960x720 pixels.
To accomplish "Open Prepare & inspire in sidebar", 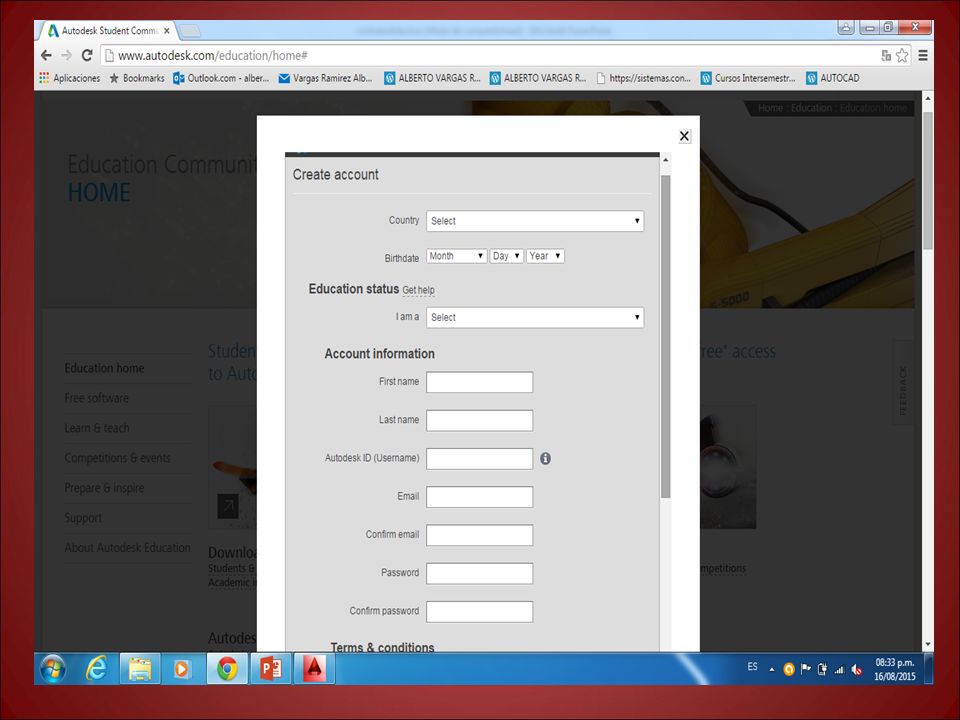I will pos(104,488).
